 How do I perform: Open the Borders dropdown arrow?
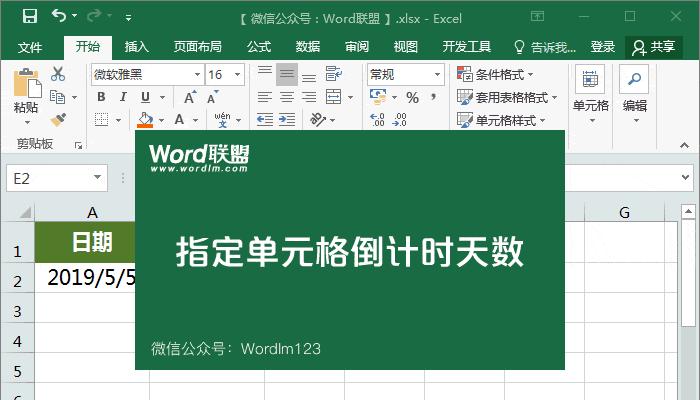[119, 120]
